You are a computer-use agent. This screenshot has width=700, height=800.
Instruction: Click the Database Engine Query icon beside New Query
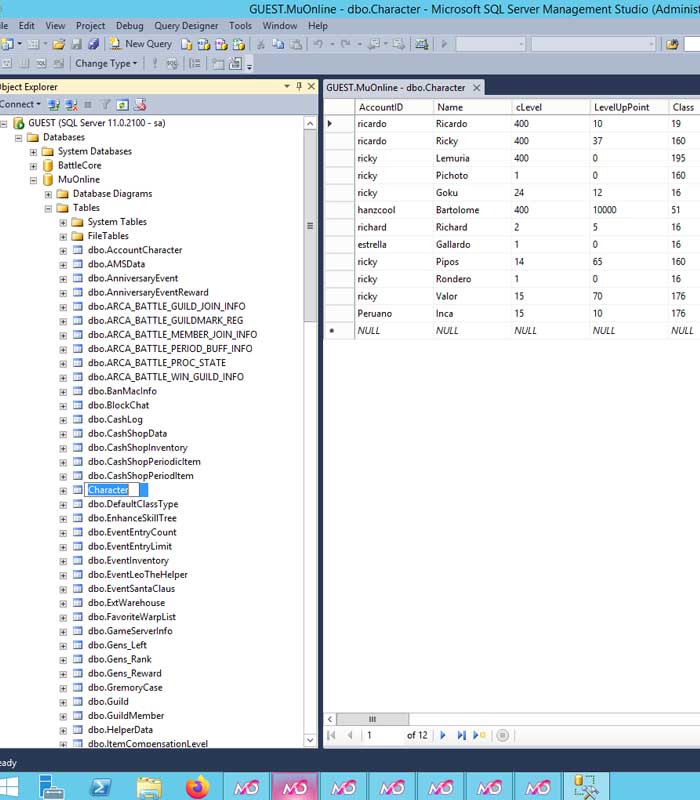[187, 44]
